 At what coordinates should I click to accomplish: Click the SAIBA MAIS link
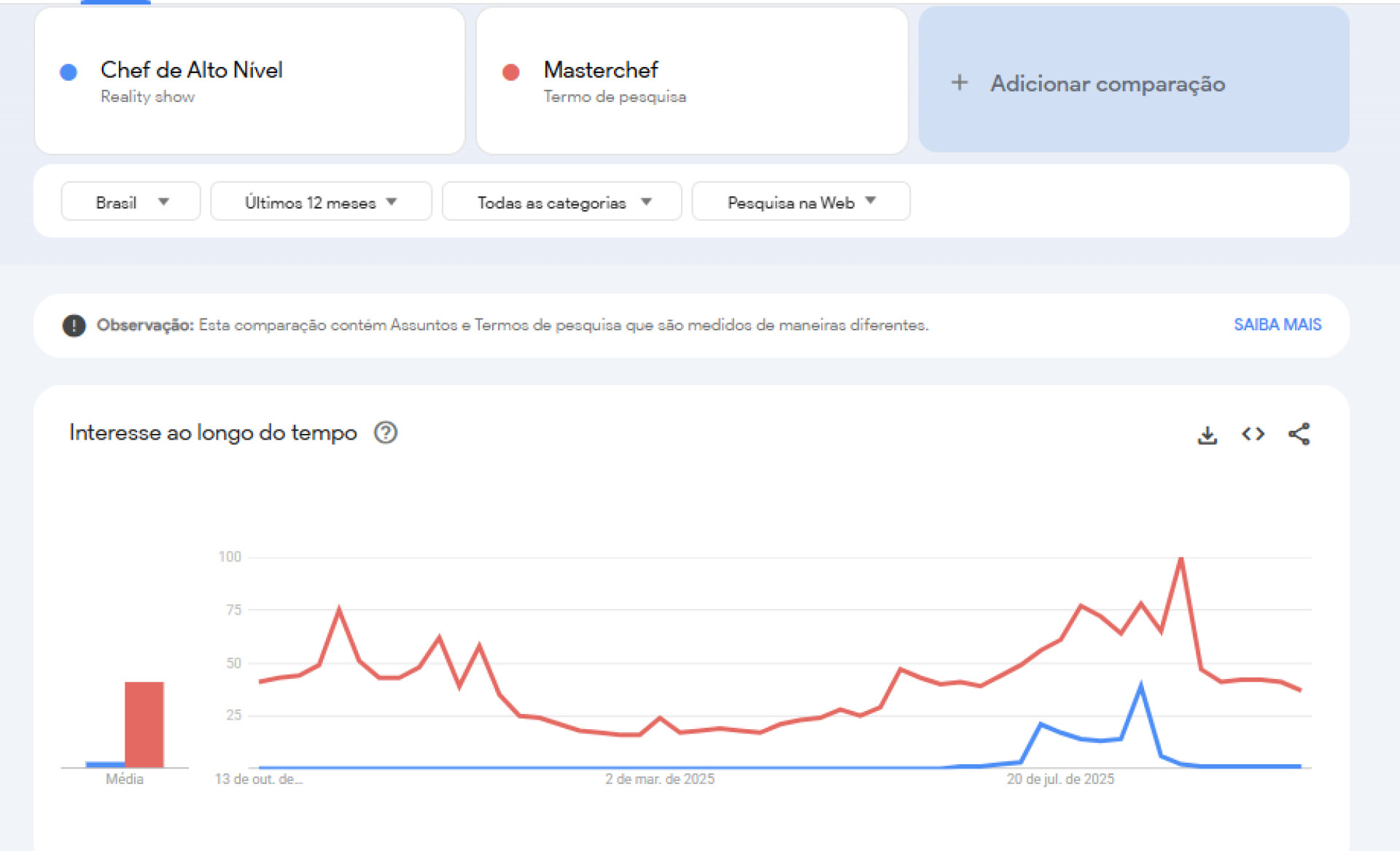1277,325
